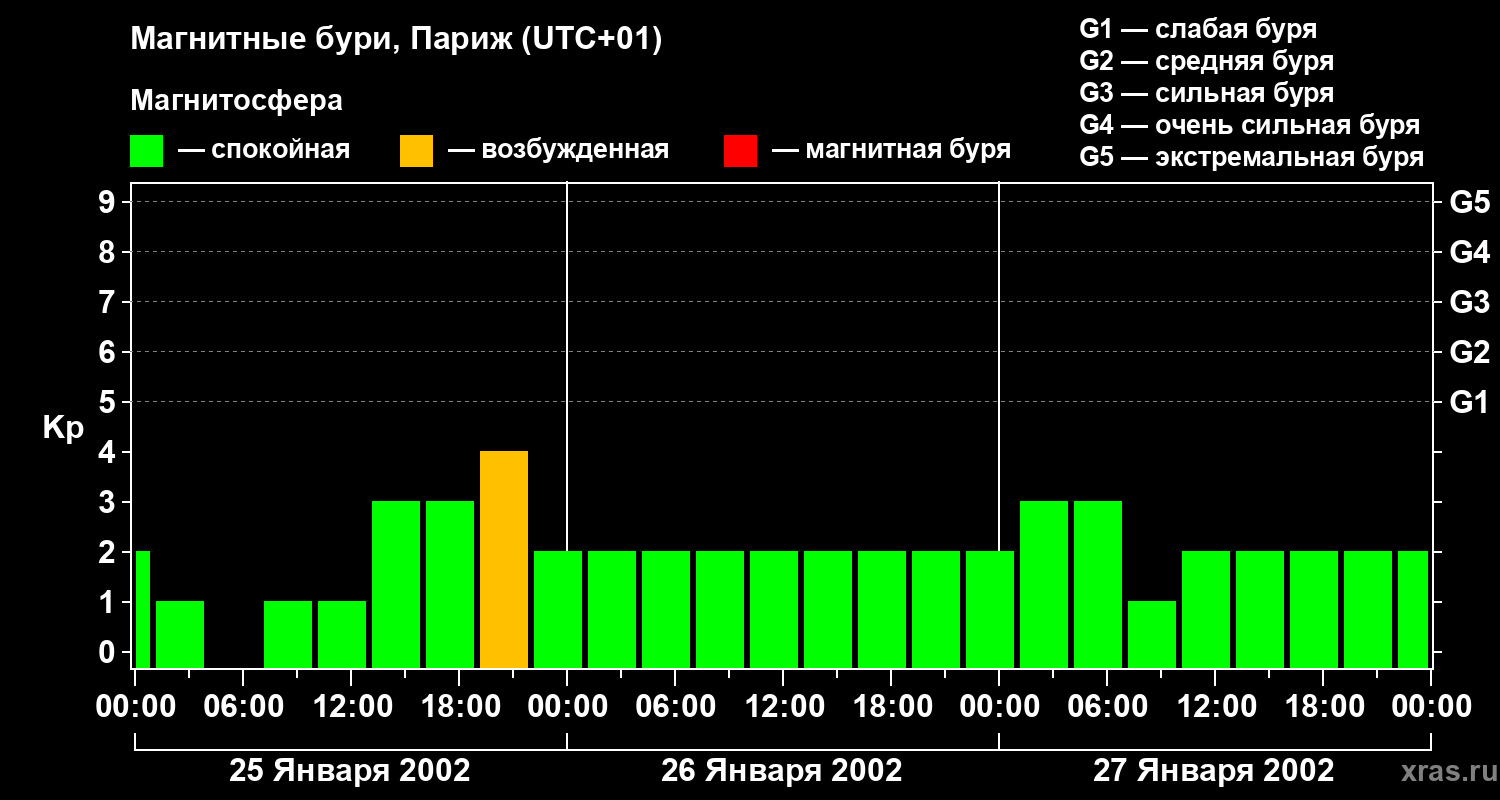
Task: Click the G3 label on the right axis
Action: pyautogui.click(x=1469, y=302)
